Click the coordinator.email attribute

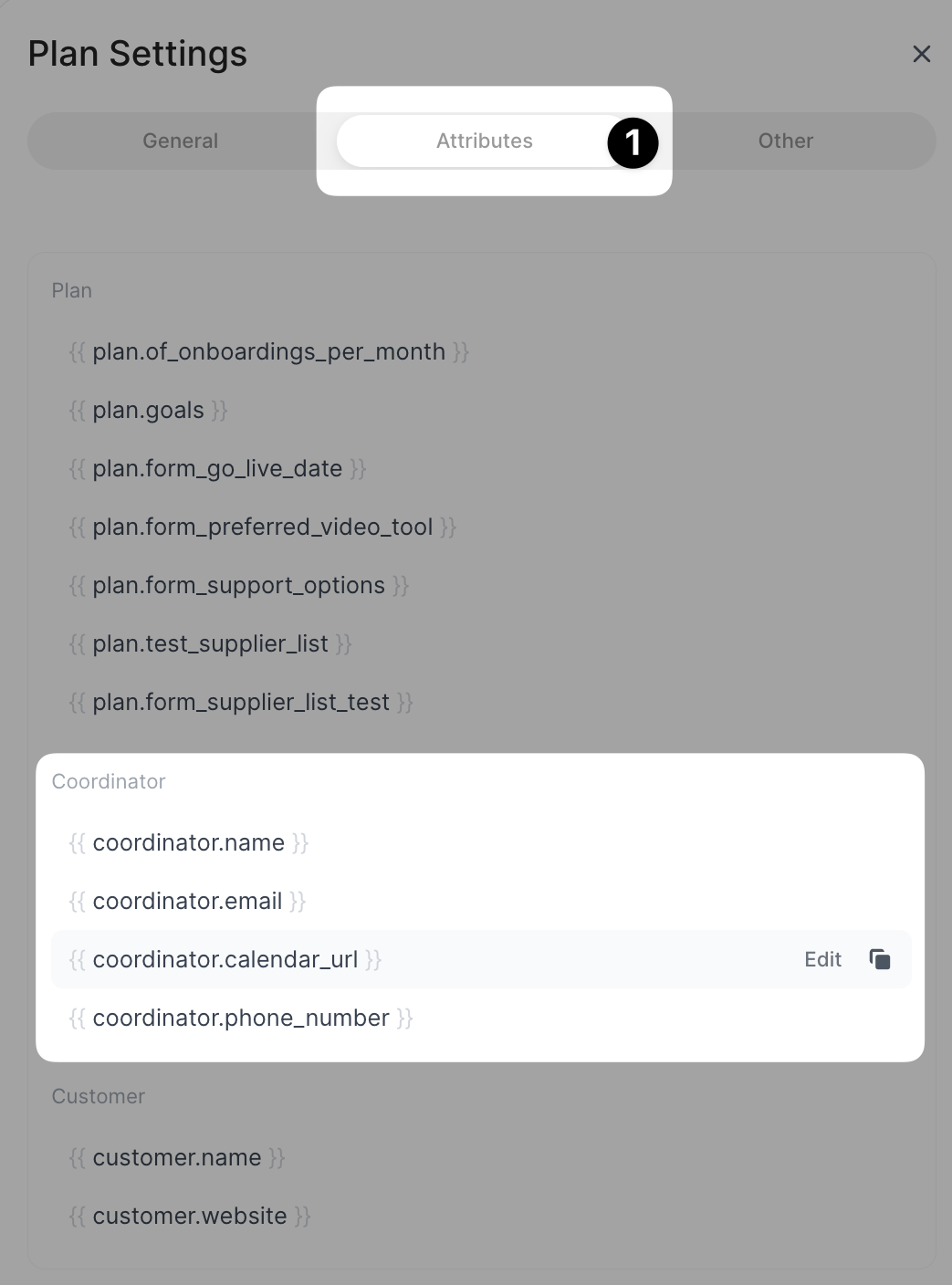point(187,901)
